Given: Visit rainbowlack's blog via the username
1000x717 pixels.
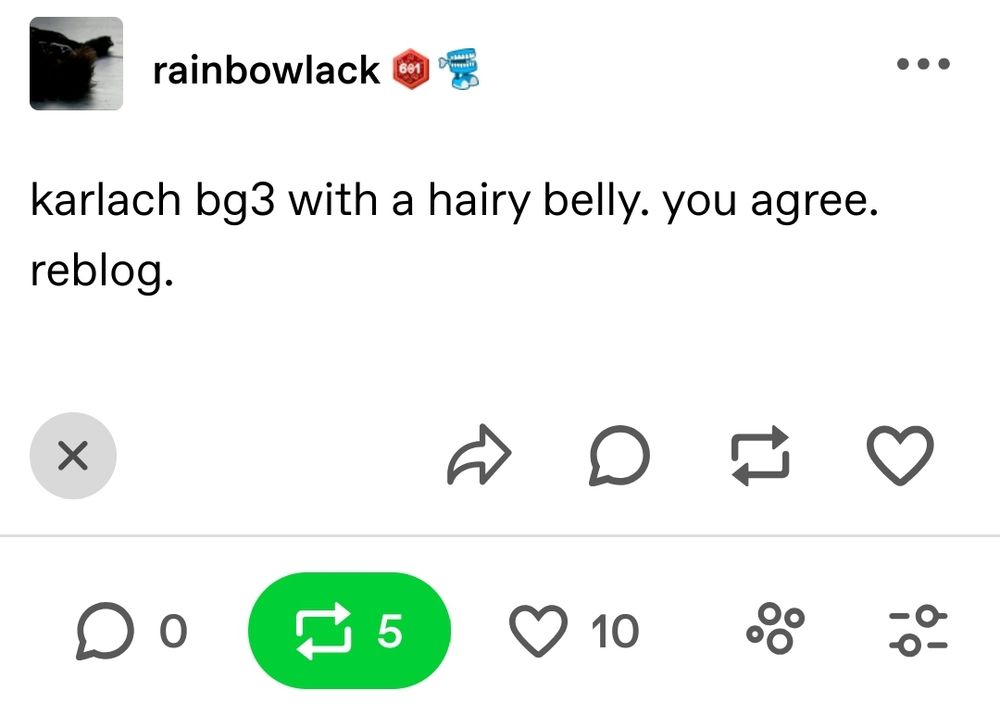Looking at the screenshot, I should coord(264,68).
